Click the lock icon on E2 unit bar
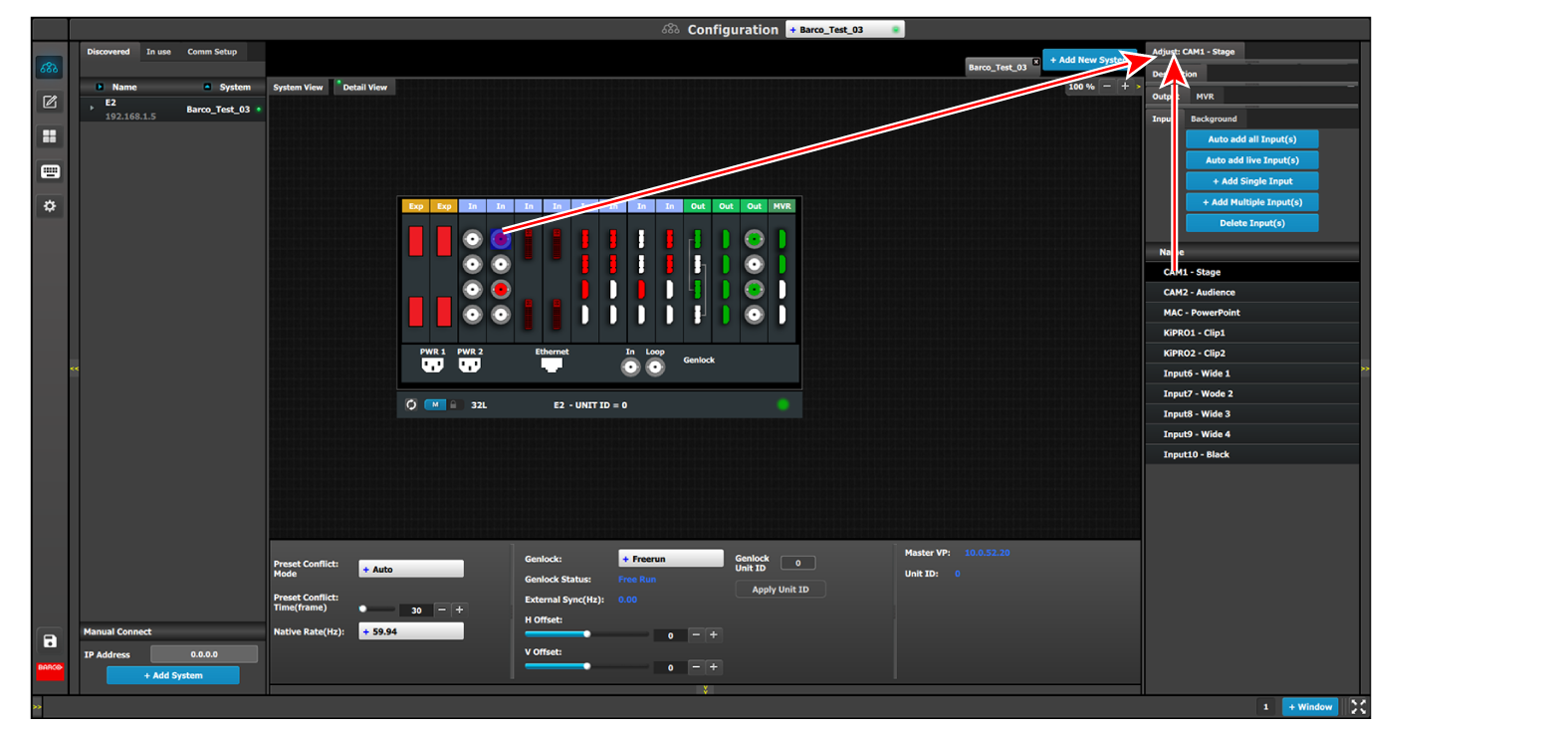1568x735 pixels. pyautogui.click(x=454, y=404)
